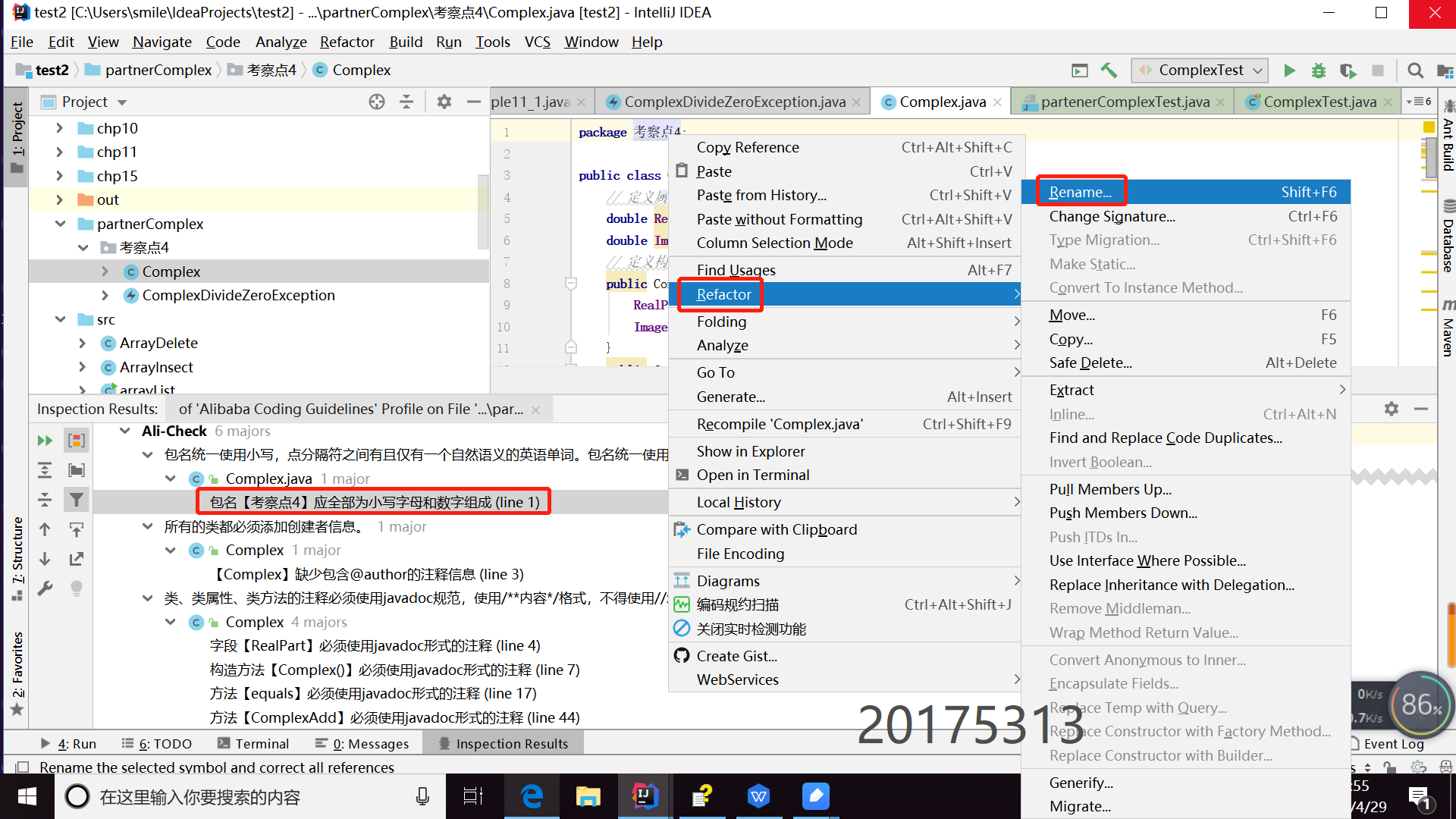This screenshot has height=819, width=1456.
Task: Click the Build project hammer icon
Action: pos(1109,71)
